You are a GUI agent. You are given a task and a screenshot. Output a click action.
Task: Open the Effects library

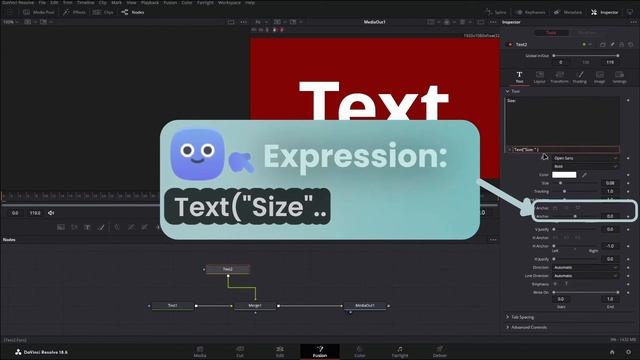tap(74, 12)
